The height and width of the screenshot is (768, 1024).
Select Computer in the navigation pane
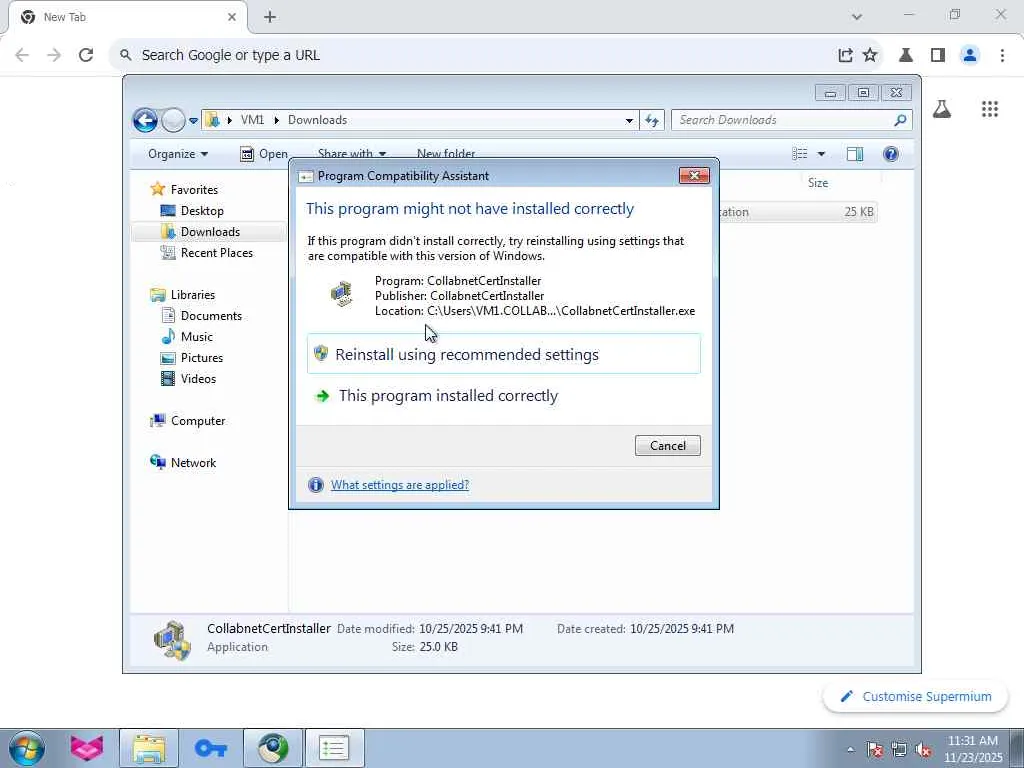click(x=188, y=421)
